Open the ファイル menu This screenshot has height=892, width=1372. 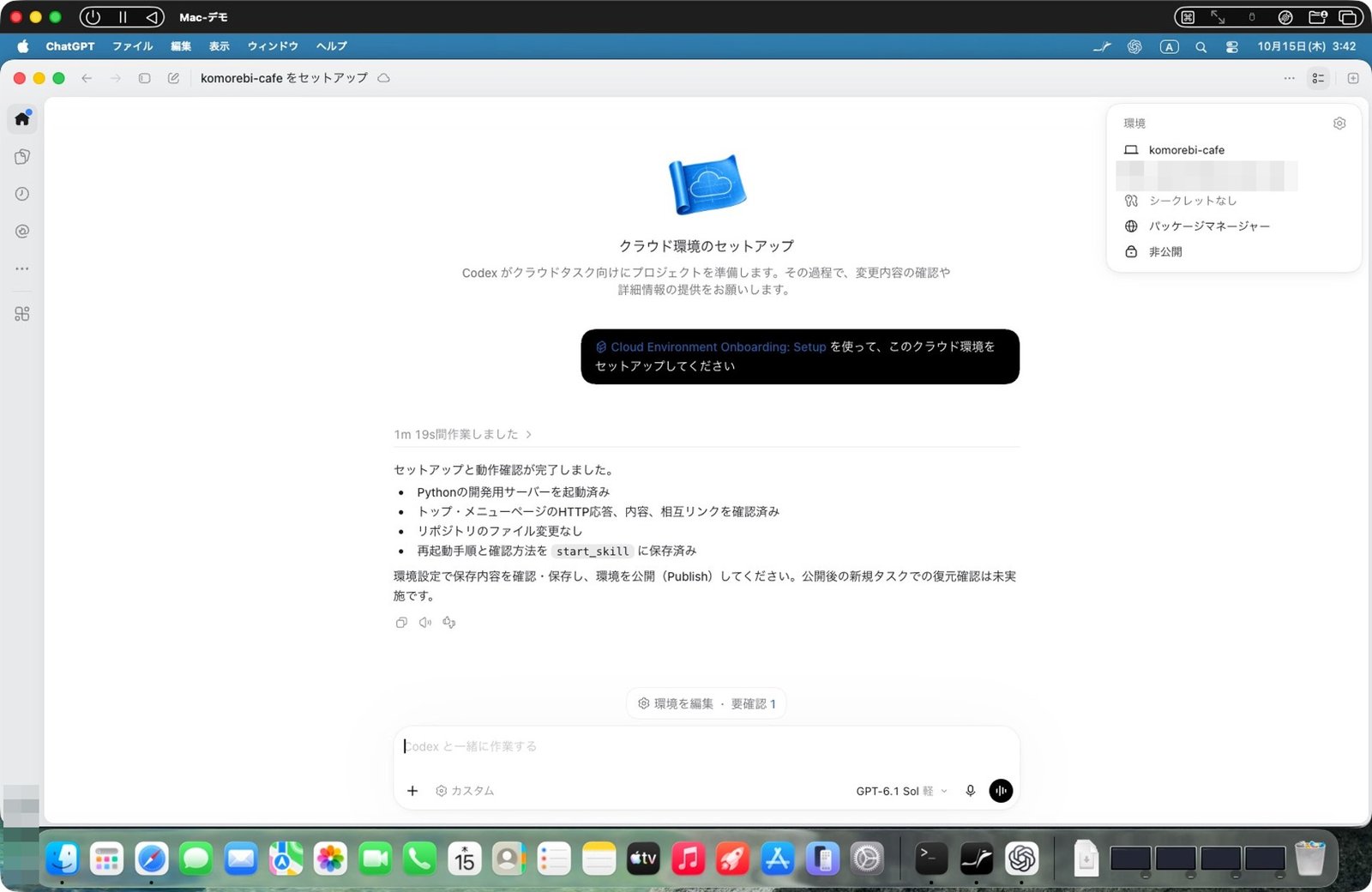pyautogui.click(x=133, y=46)
